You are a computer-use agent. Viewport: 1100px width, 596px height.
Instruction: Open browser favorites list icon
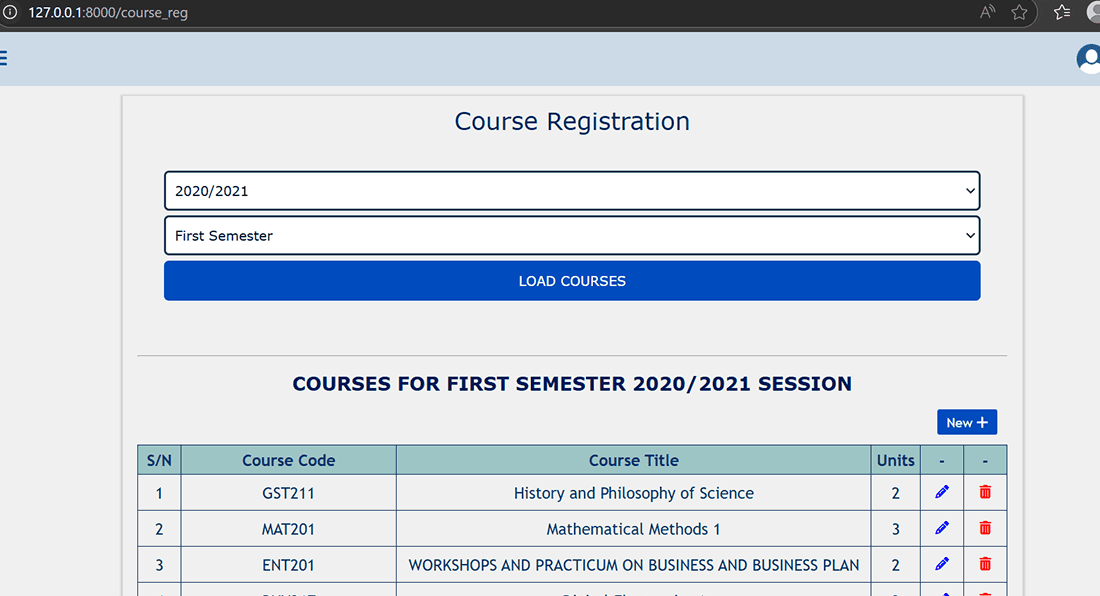(1062, 13)
